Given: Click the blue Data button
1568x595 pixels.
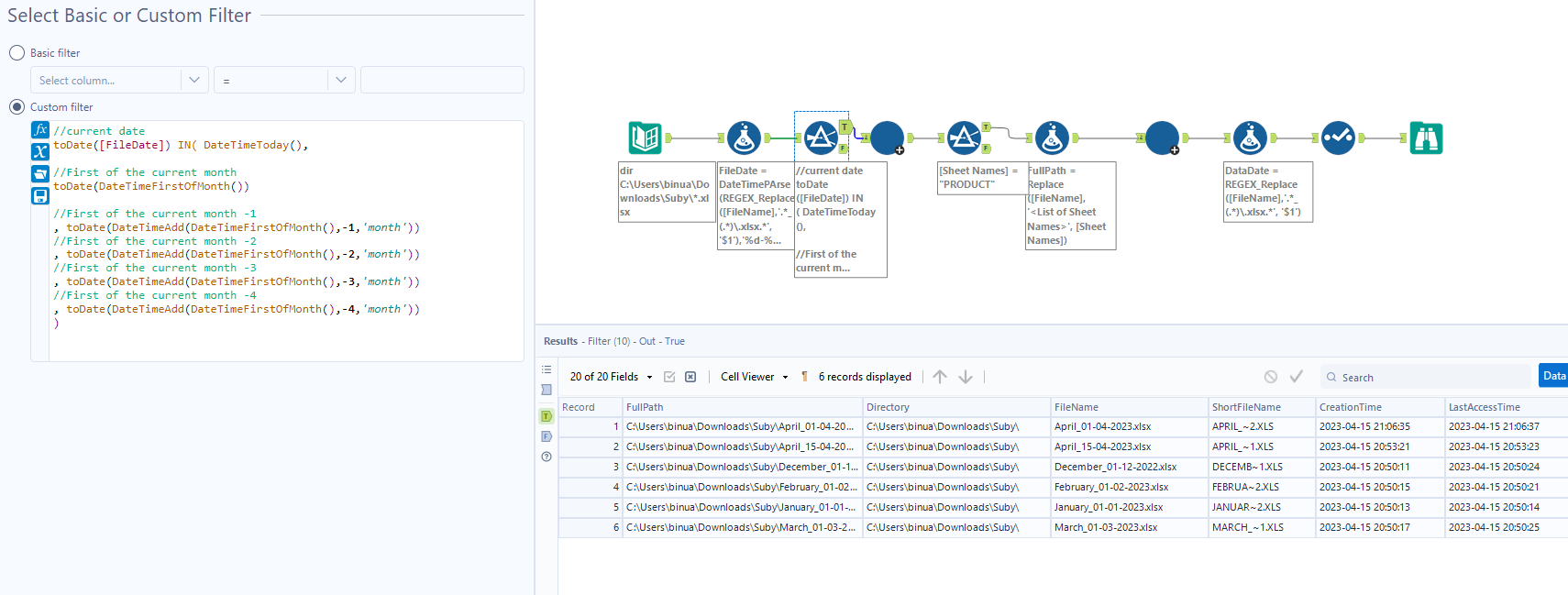Looking at the screenshot, I should pyautogui.click(x=1554, y=376).
